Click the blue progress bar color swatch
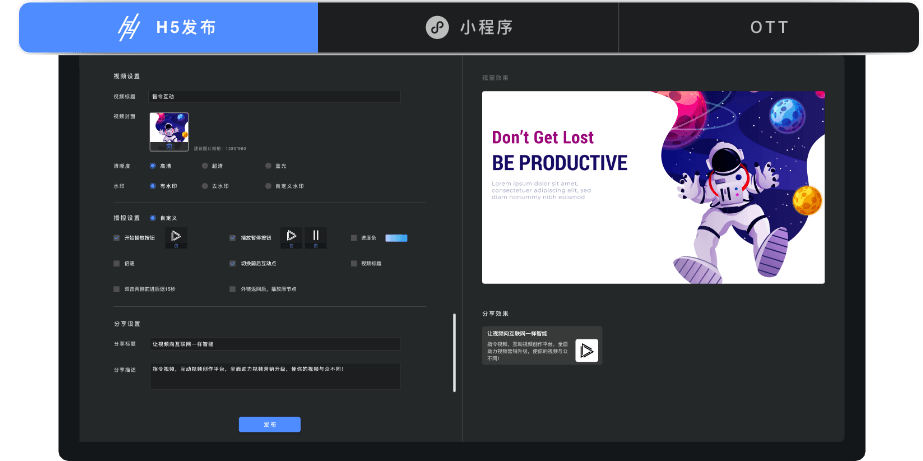This screenshot has width=923, height=461. [x=396, y=238]
